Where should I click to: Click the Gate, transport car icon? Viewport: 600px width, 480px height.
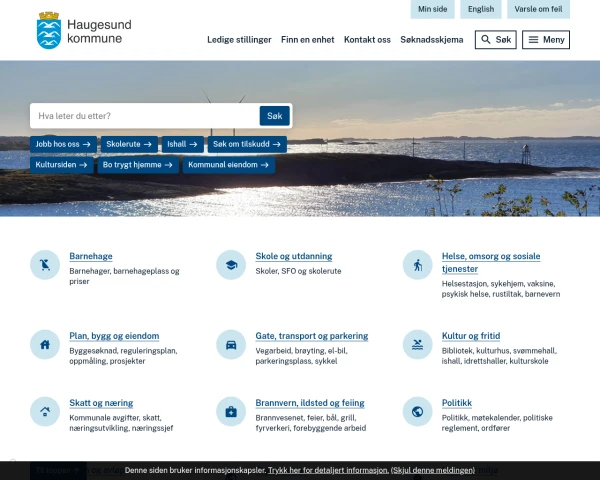click(231, 344)
